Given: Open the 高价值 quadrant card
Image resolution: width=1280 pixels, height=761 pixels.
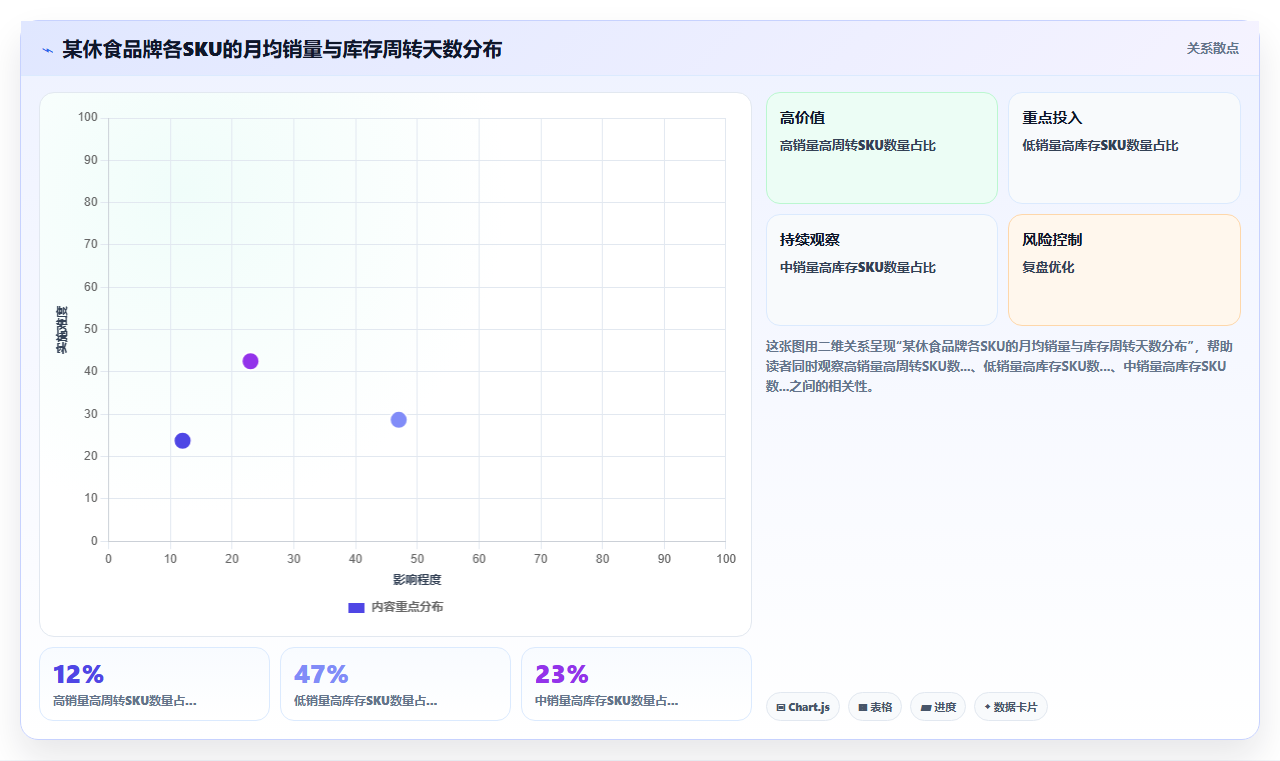Looking at the screenshot, I should point(882,148).
